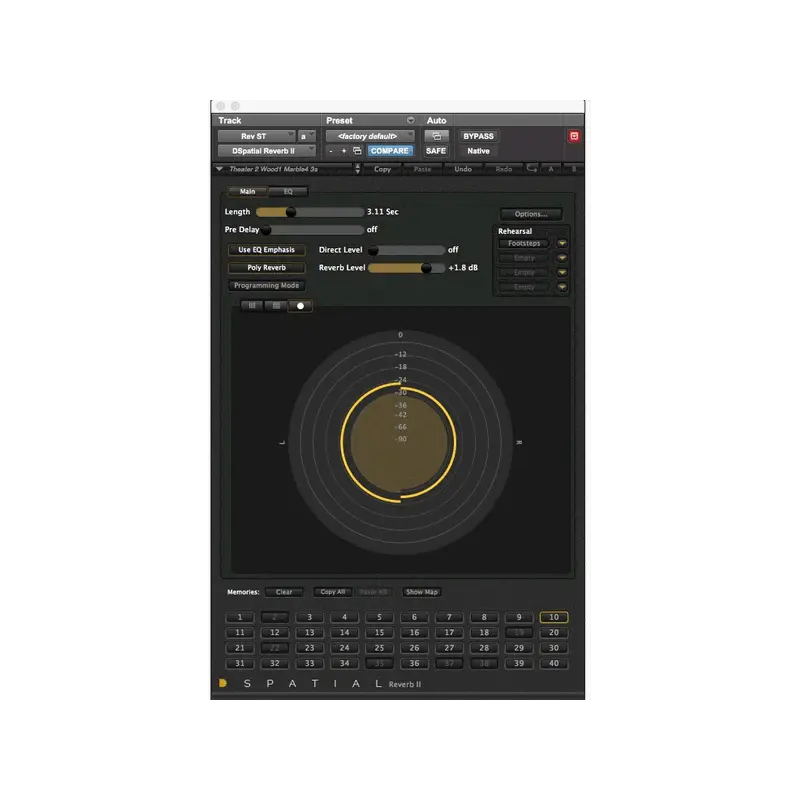The height and width of the screenshot is (800, 800).
Task: Open the insert position 'a' selector
Action: click(307, 136)
